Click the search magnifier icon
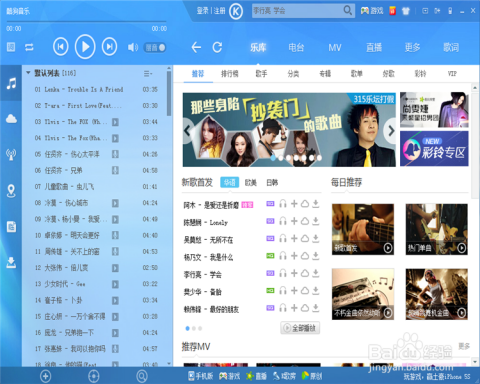This screenshot has height=384, width=480. (347, 11)
